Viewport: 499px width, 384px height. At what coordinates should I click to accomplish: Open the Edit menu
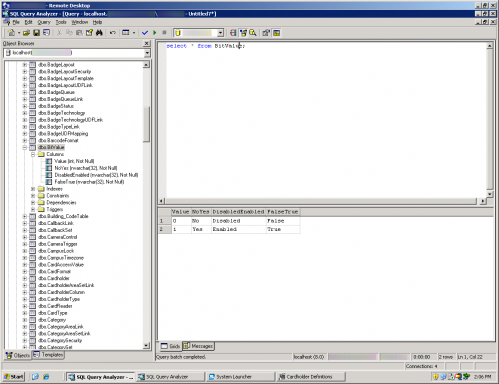coord(28,22)
